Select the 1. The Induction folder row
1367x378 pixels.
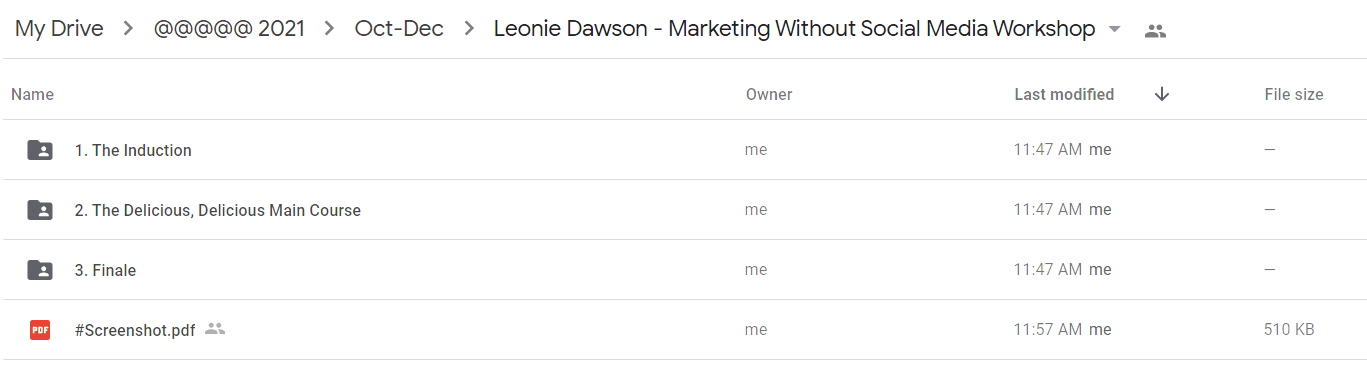683,150
